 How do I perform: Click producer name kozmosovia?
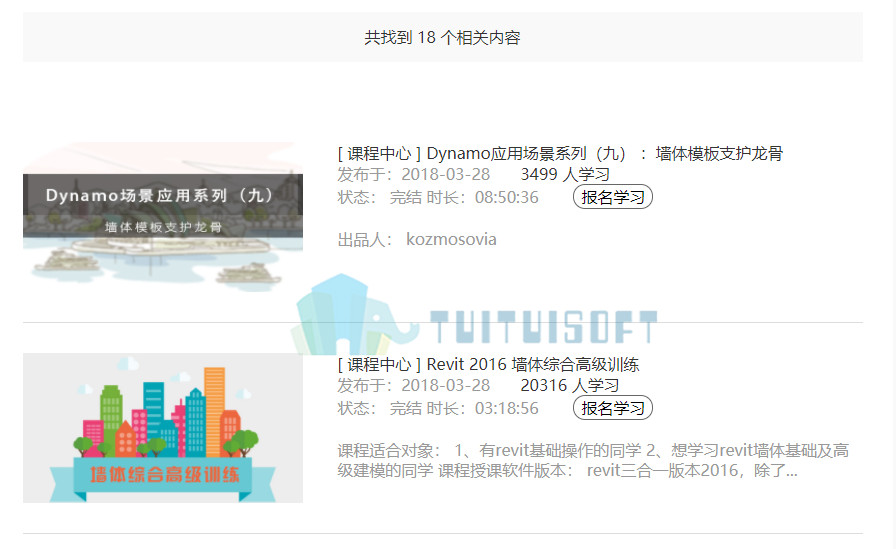coord(451,239)
